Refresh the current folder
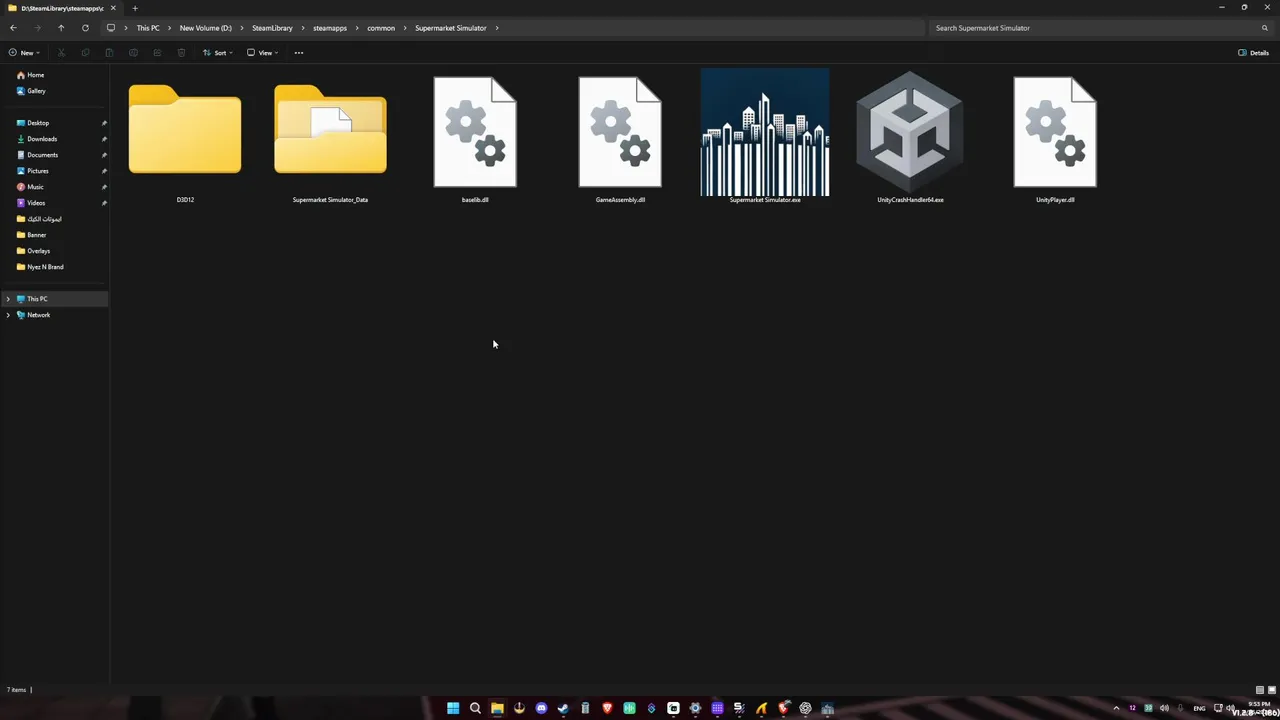Viewport: 1280px width, 720px height. coord(85,28)
